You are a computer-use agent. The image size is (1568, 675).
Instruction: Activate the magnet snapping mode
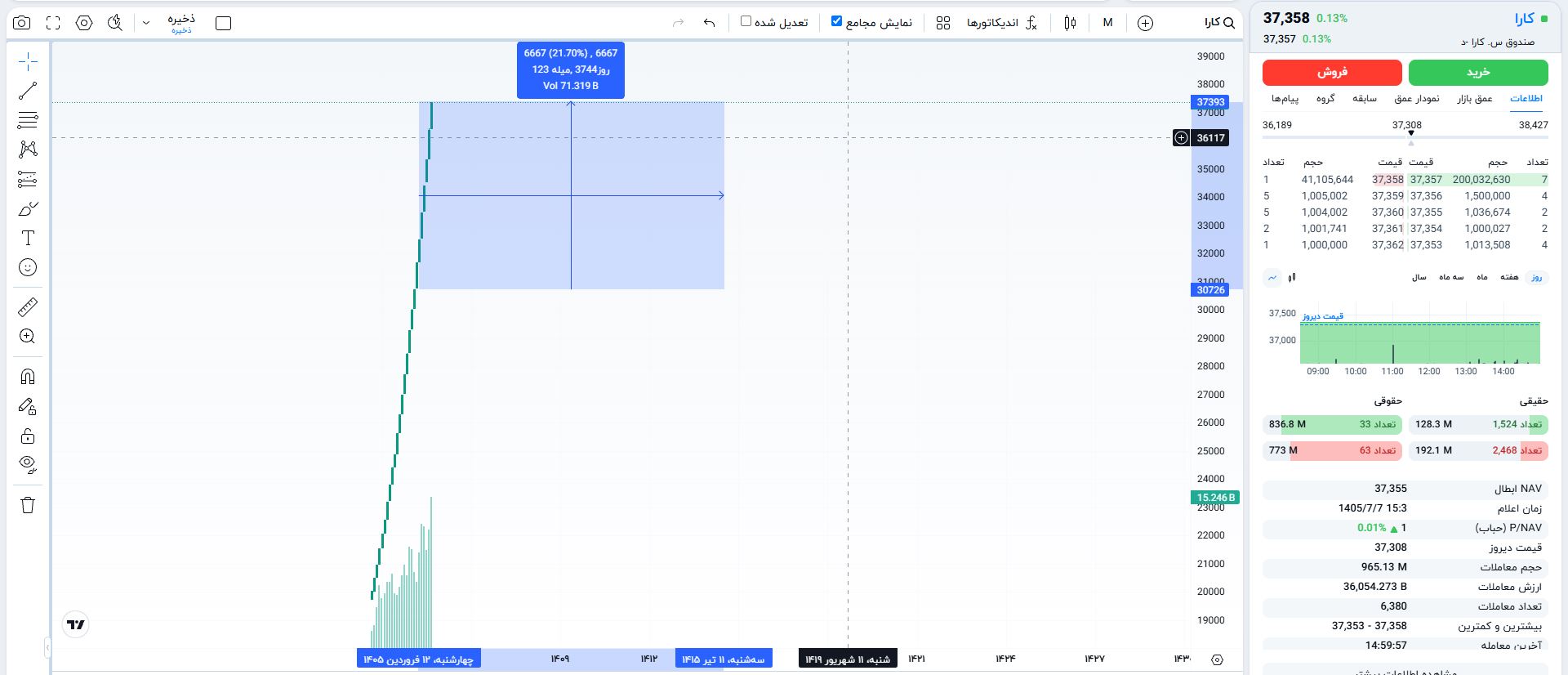coord(28,377)
